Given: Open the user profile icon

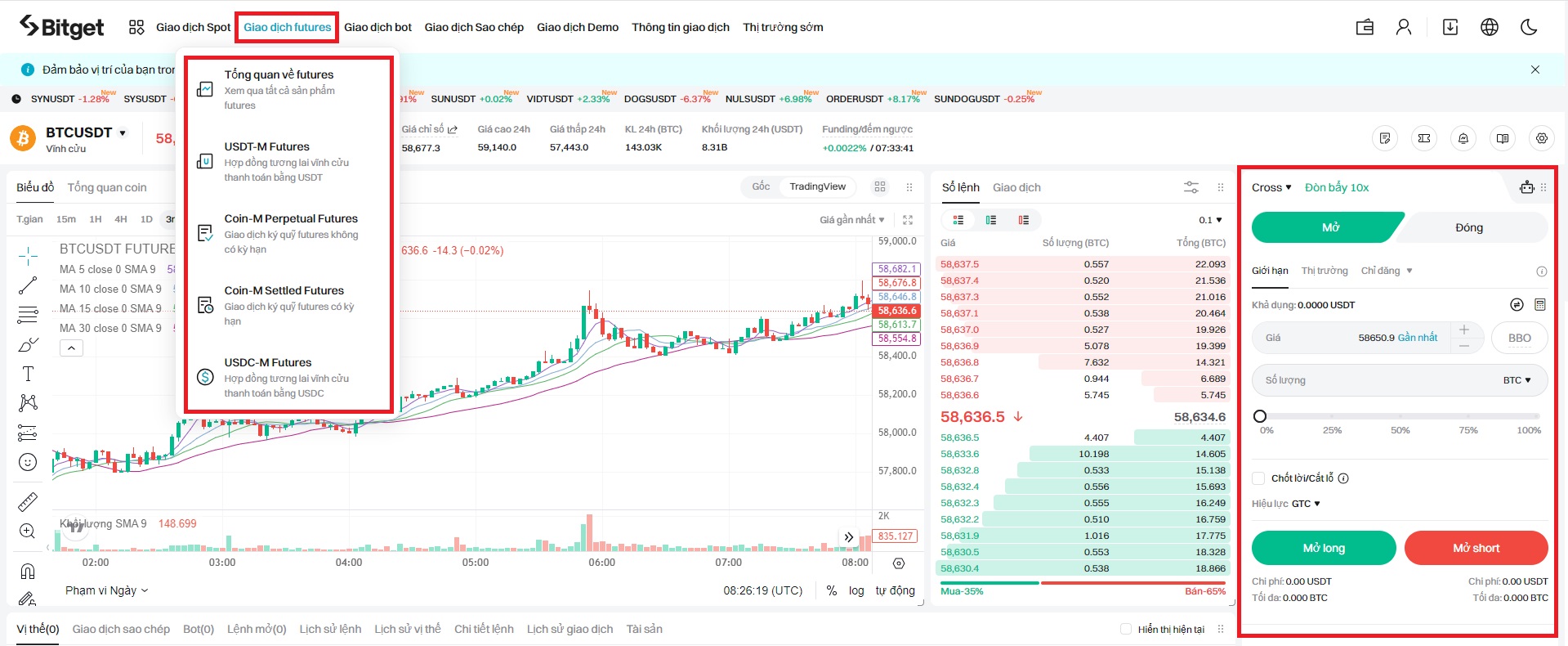Looking at the screenshot, I should coord(1404,27).
